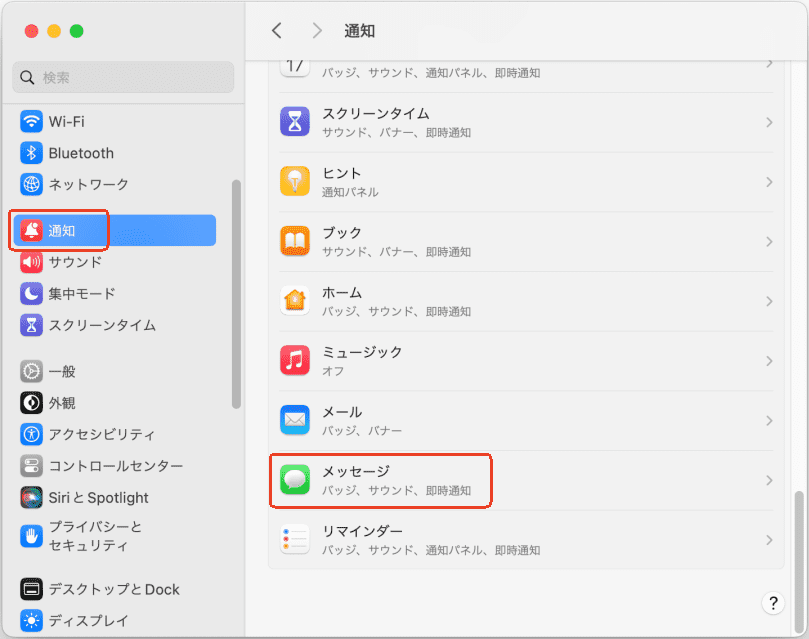This screenshot has width=809, height=639.
Task: Click the ネットワーク globe icon
Action: point(31,184)
